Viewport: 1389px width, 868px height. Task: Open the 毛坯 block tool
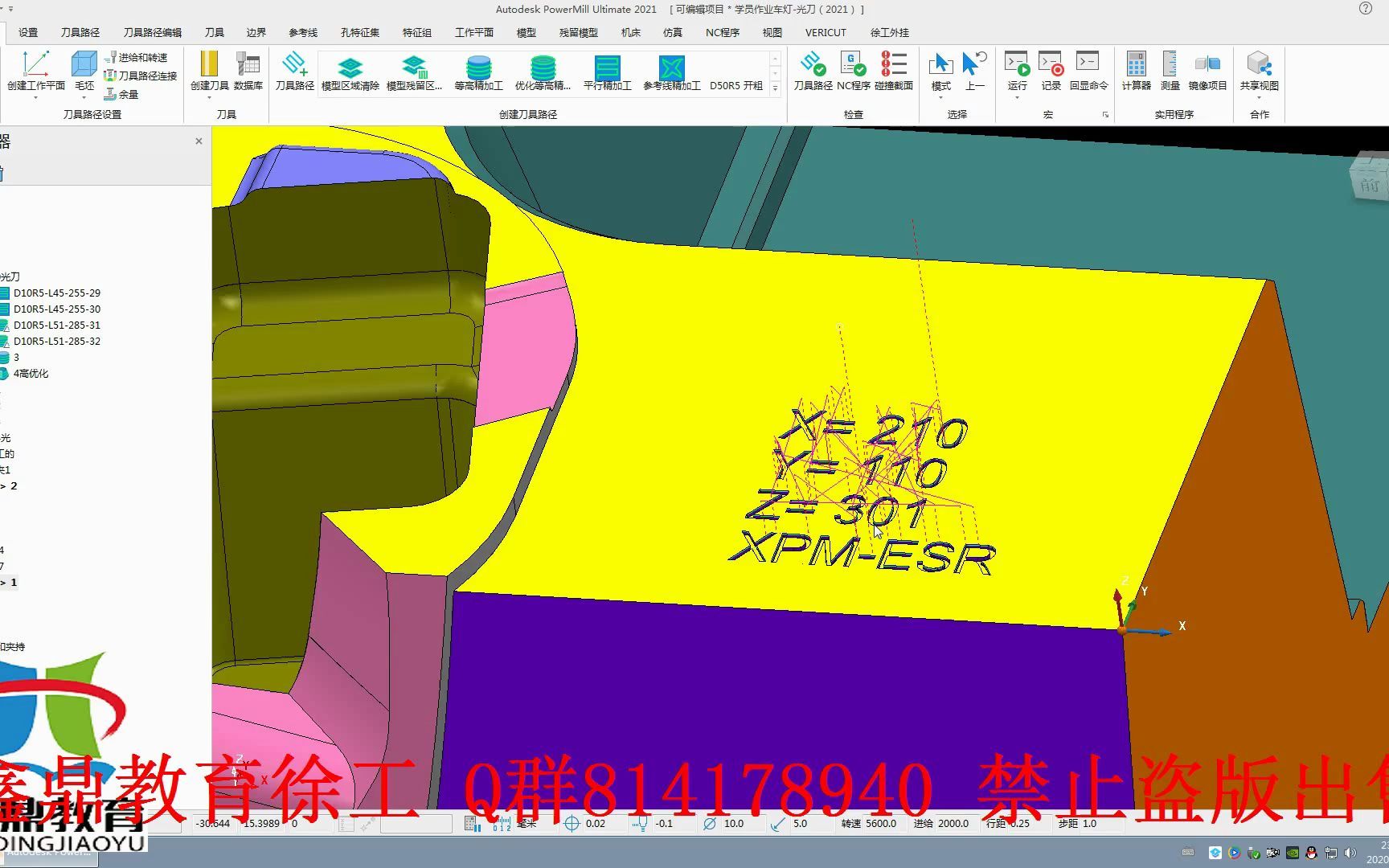(84, 71)
